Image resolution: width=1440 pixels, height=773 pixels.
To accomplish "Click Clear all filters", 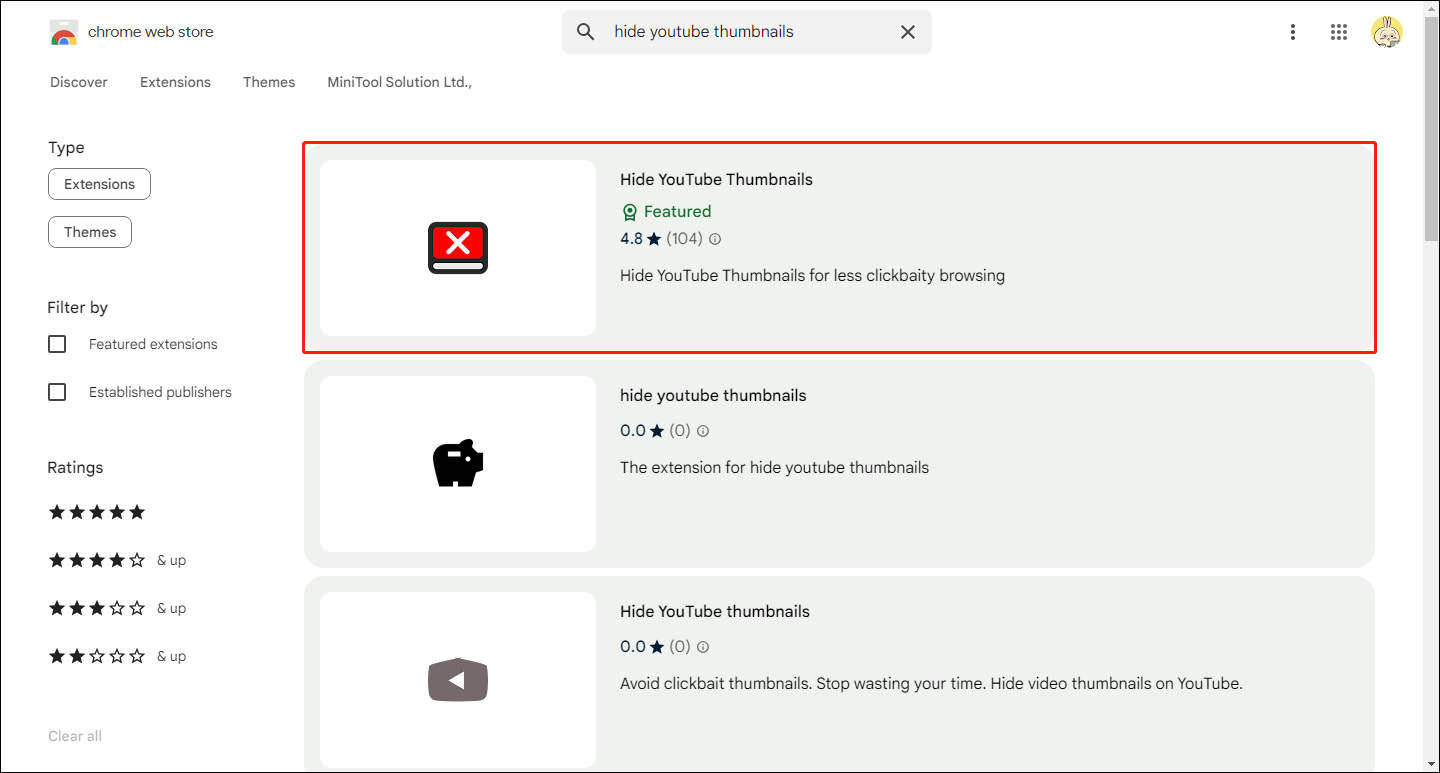I will point(75,736).
